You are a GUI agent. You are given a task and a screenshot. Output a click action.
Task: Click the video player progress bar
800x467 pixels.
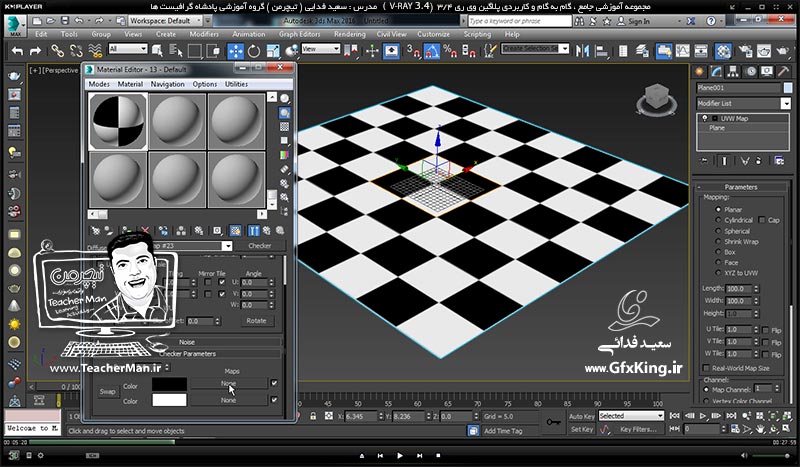pyautogui.click(x=400, y=443)
